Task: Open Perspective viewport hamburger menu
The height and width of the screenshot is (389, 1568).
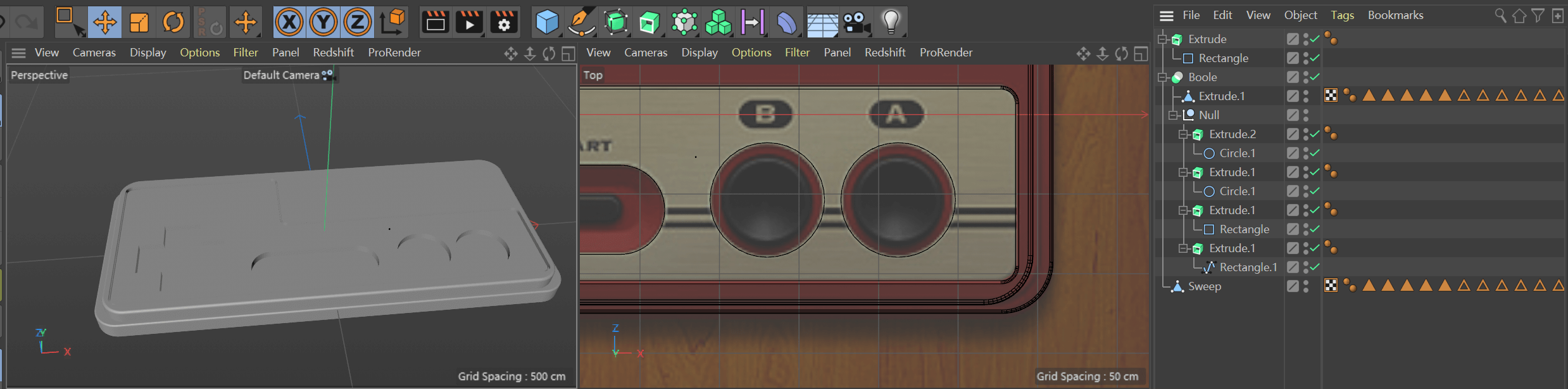Action: pyautogui.click(x=18, y=53)
